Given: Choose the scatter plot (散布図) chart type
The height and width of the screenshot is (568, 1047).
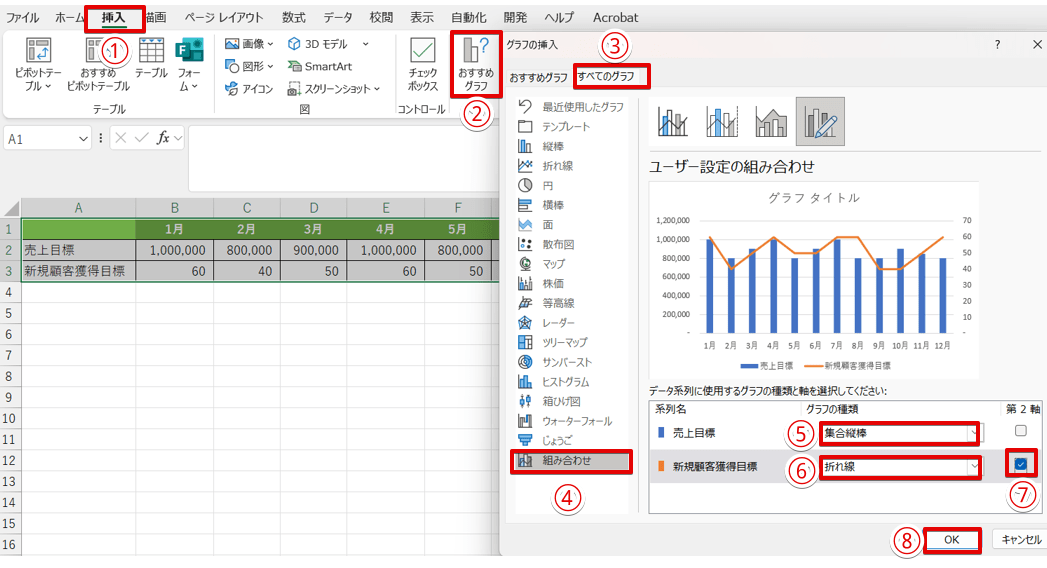Looking at the screenshot, I should point(558,244).
